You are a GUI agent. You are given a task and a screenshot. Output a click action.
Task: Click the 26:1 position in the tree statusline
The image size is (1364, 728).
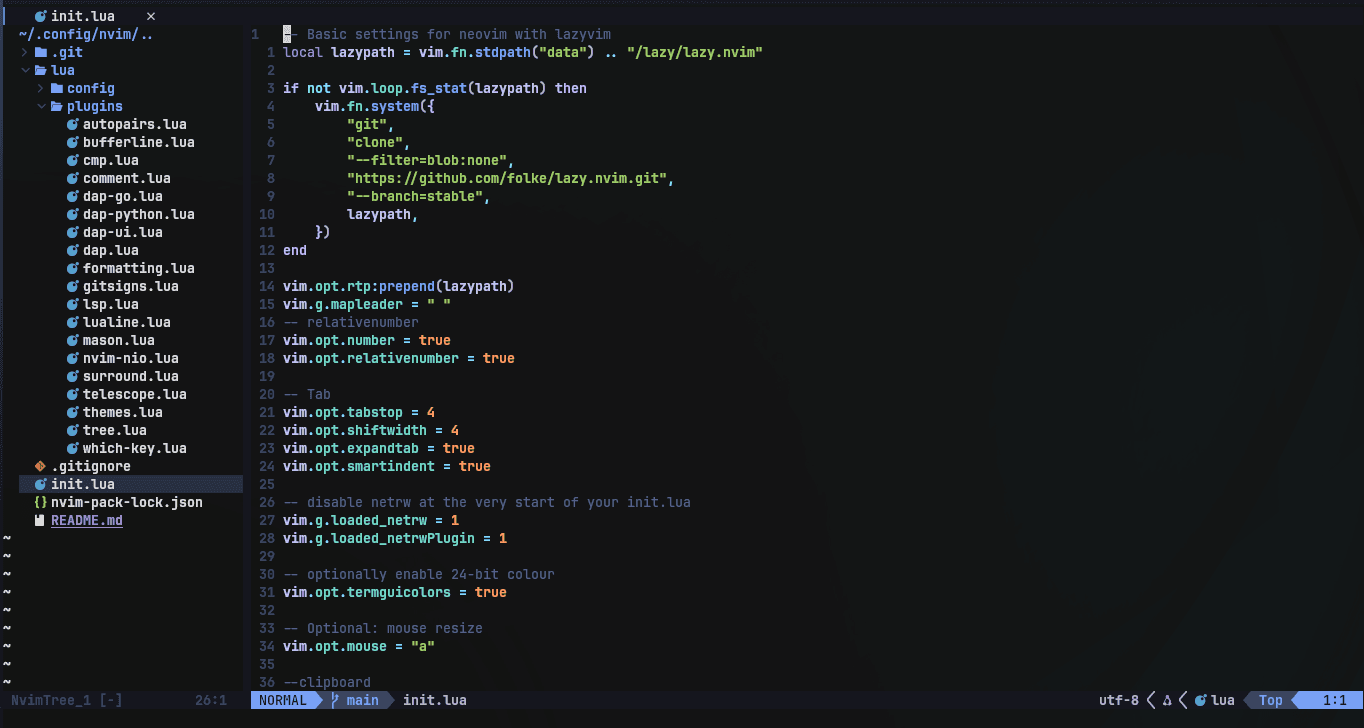(x=211, y=700)
